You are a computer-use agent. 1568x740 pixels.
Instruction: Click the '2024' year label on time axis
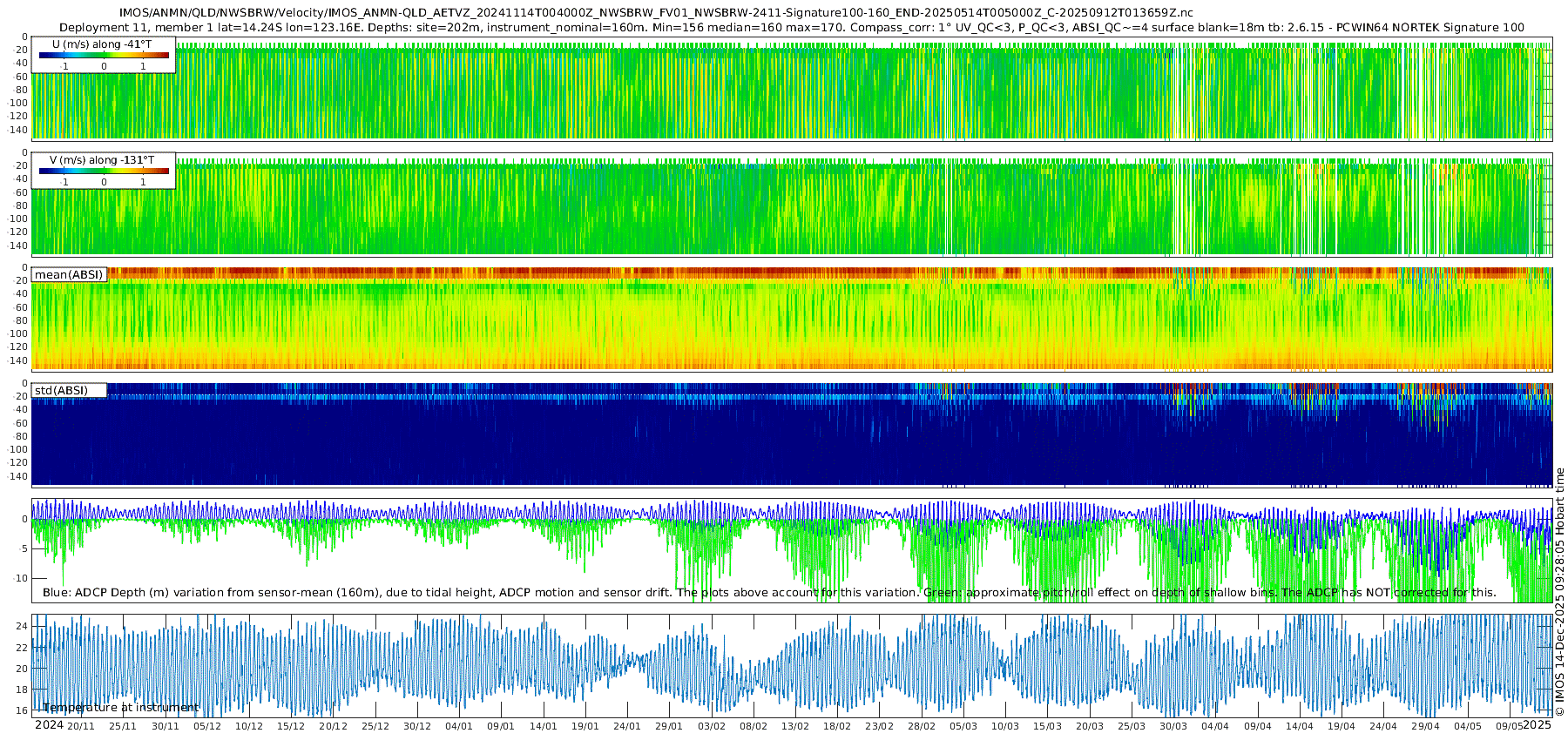click(x=49, y=725)
